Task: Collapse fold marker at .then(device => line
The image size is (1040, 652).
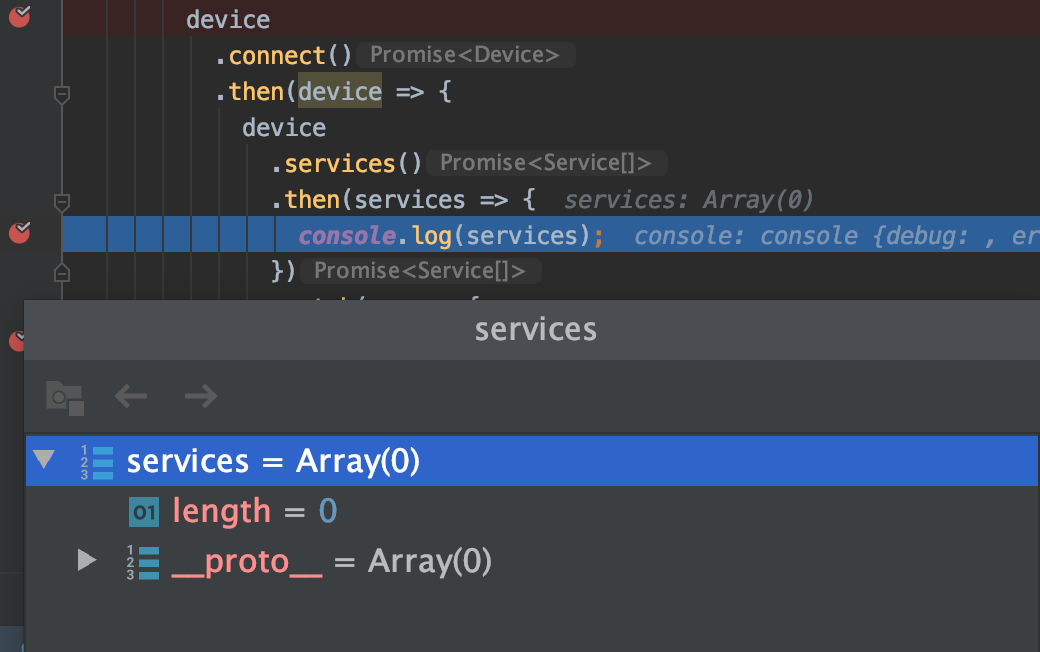Action: pos(62,94)
